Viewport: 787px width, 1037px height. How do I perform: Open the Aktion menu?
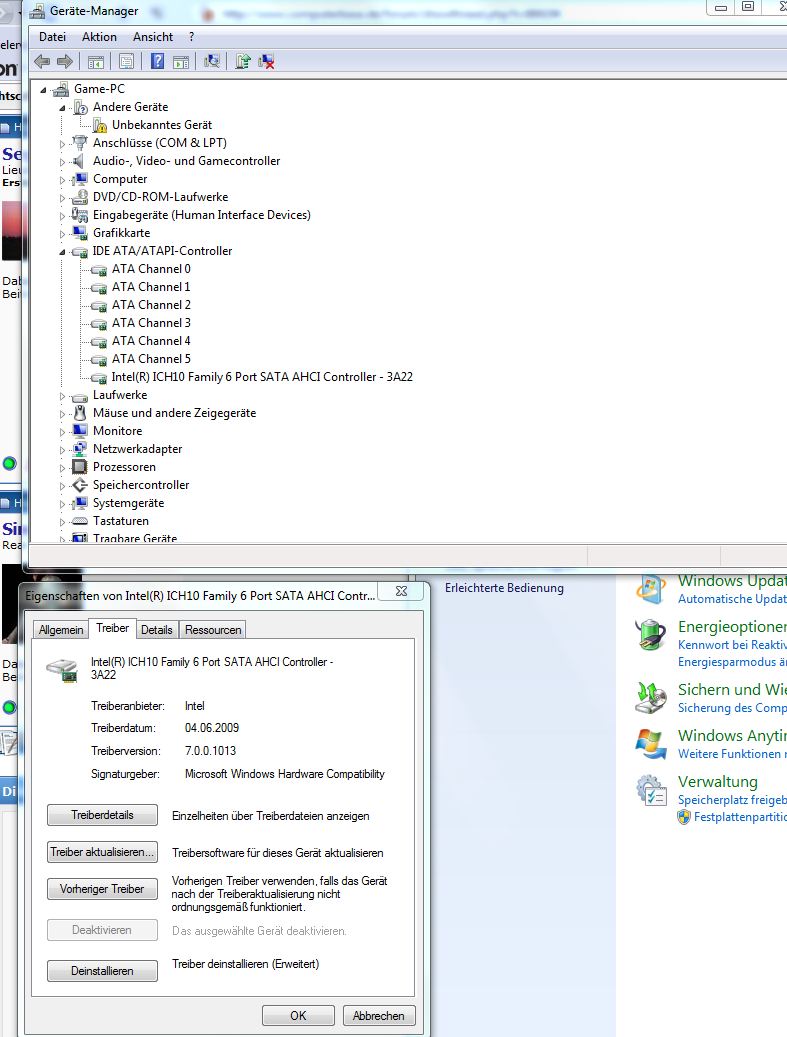point(99,37)
